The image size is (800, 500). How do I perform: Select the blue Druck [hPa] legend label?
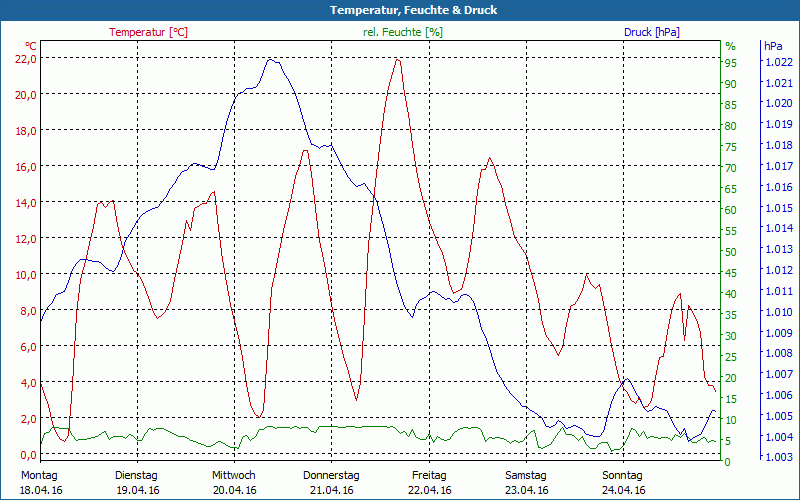pyautogui.click(x=651, y=32)
